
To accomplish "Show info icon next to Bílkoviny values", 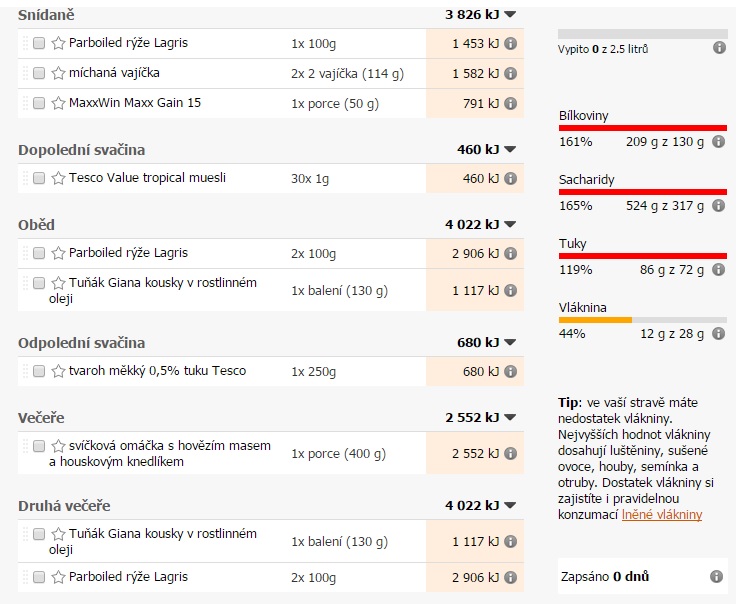I will click(718, 142).
